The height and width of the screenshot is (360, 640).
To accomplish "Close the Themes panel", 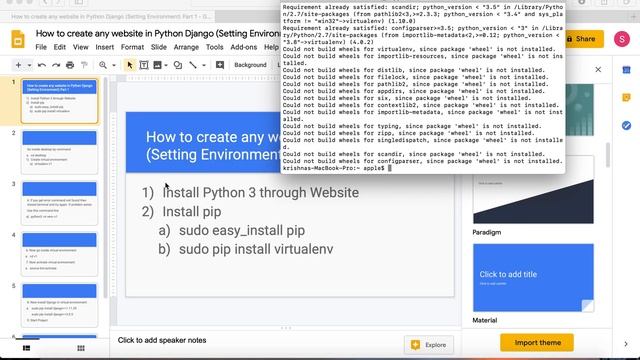I will coord(598,70).
